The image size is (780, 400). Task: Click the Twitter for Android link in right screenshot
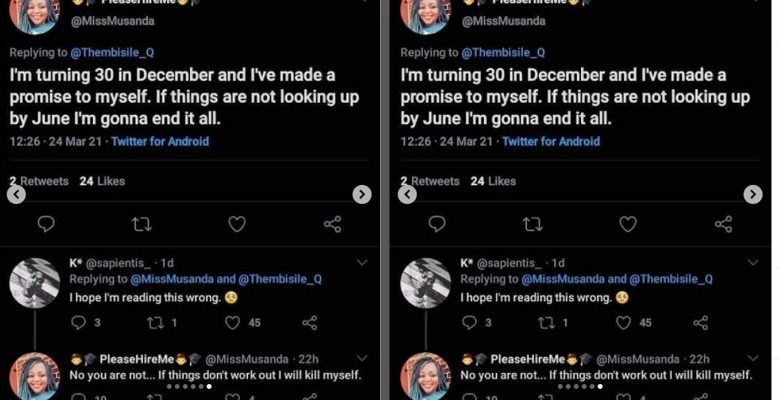550,142
